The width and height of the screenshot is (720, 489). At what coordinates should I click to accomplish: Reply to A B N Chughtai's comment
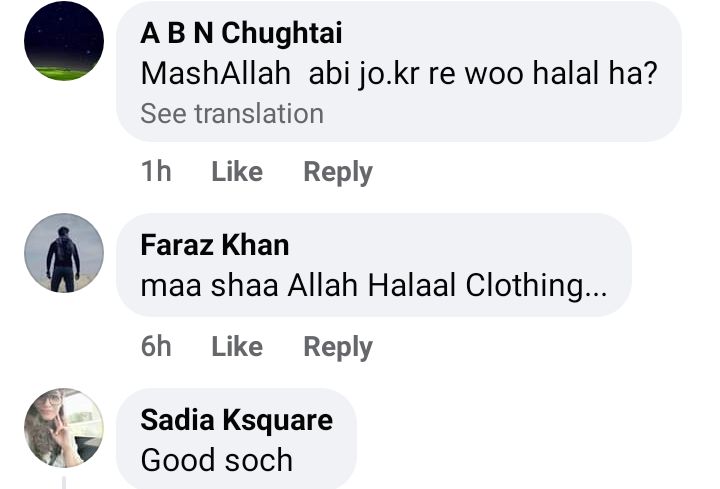pyautogui.click(x=338, y=172)
